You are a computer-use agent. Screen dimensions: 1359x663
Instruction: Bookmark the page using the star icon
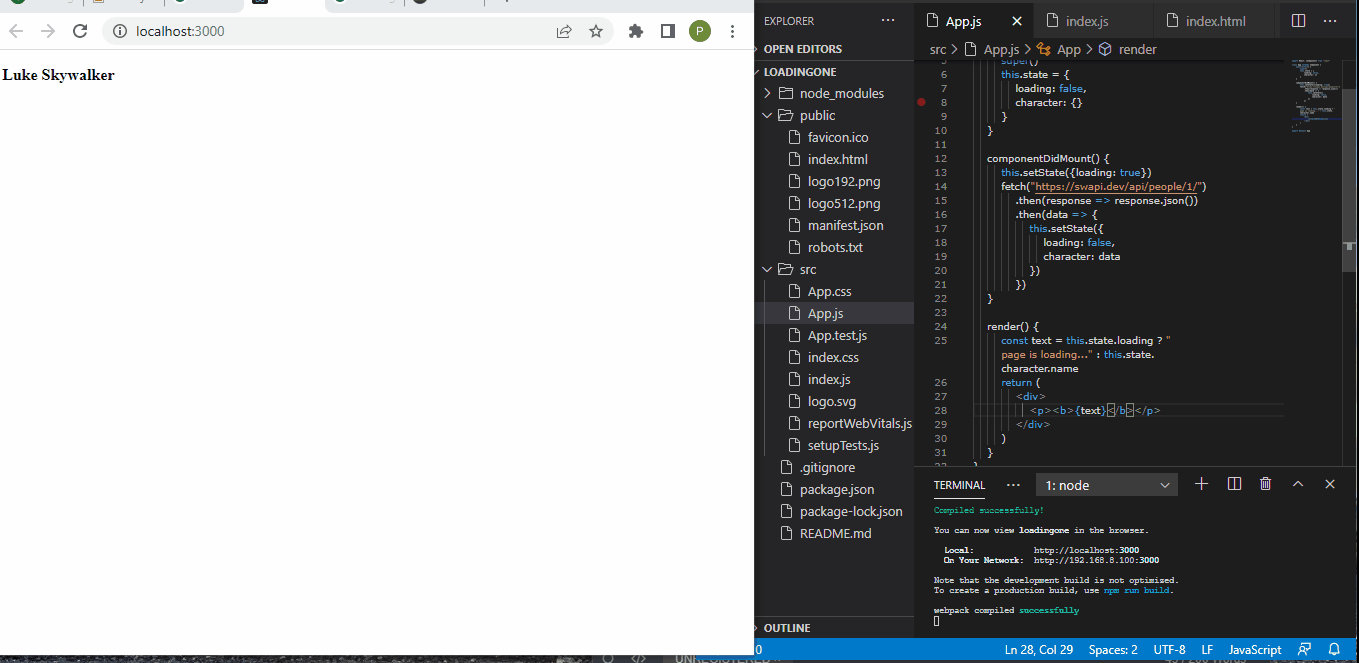(x=597, y=31)
